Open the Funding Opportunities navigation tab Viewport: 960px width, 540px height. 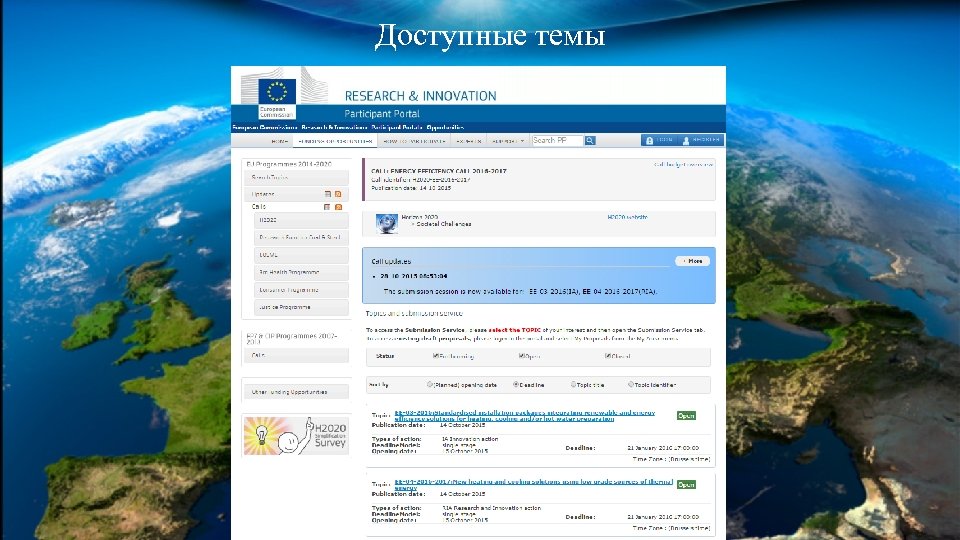point(335,141)
